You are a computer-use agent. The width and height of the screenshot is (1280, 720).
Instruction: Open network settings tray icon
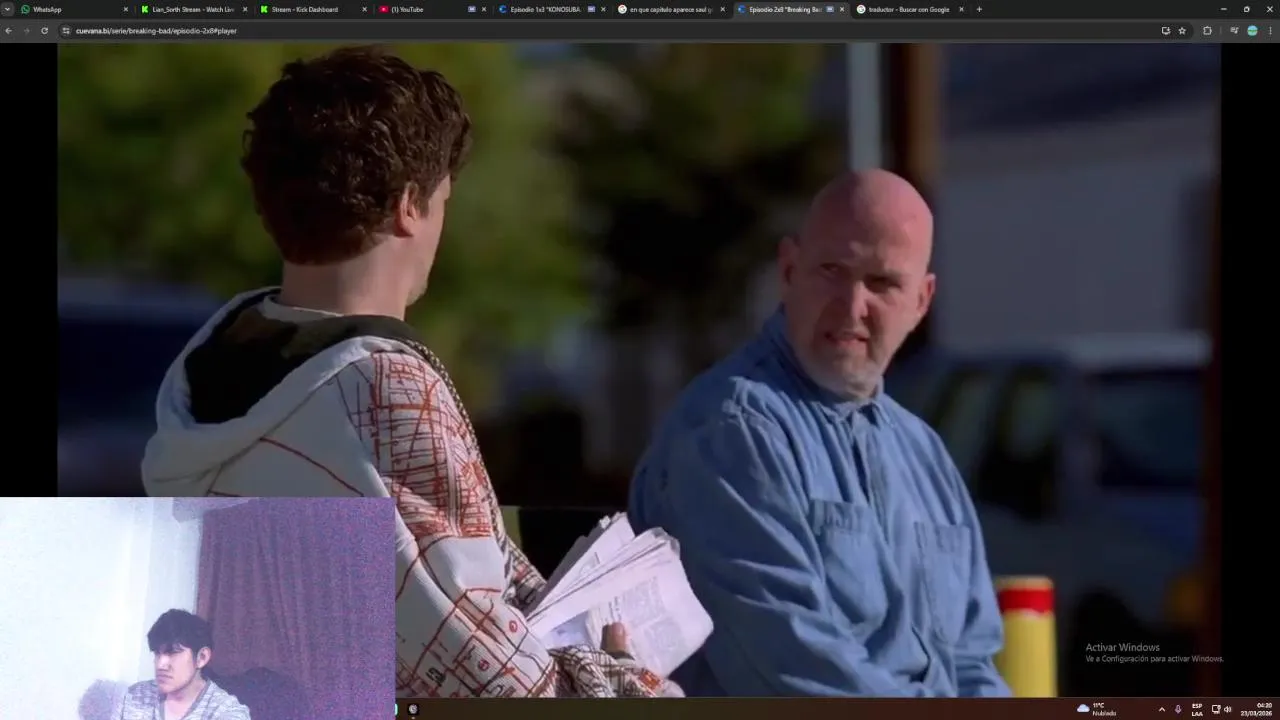pos(1216,709)
